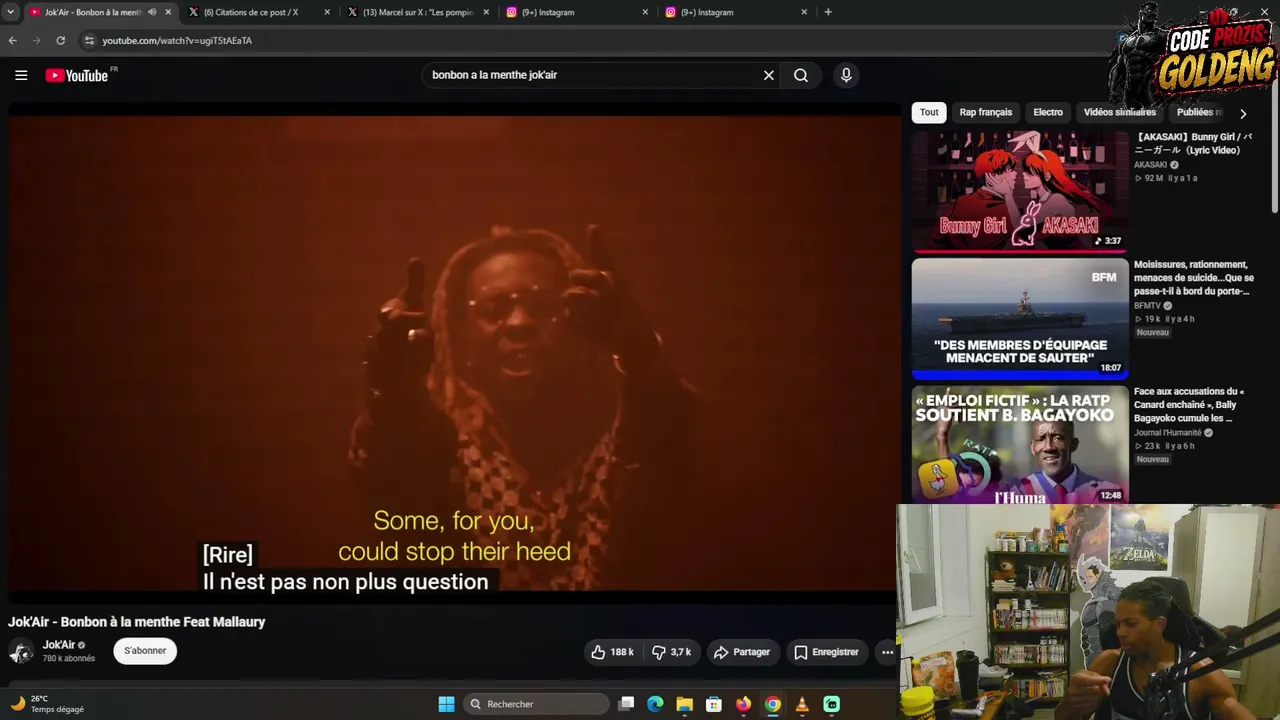The height and width of the screenshot is (720, 1280).
Task: Expand the tab search dropdown
Action: pyautogui.click(x=10, y=12)
